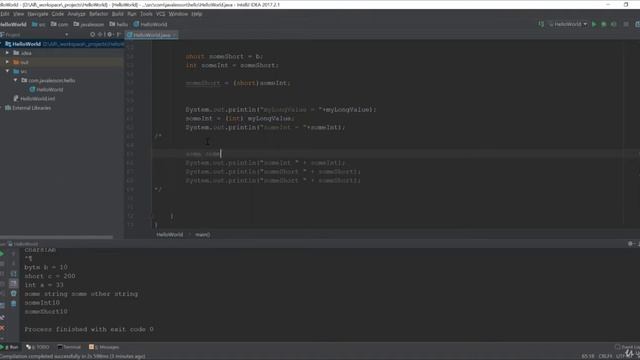
Task: Expand the External Libraries node
Action: (1, 108)
